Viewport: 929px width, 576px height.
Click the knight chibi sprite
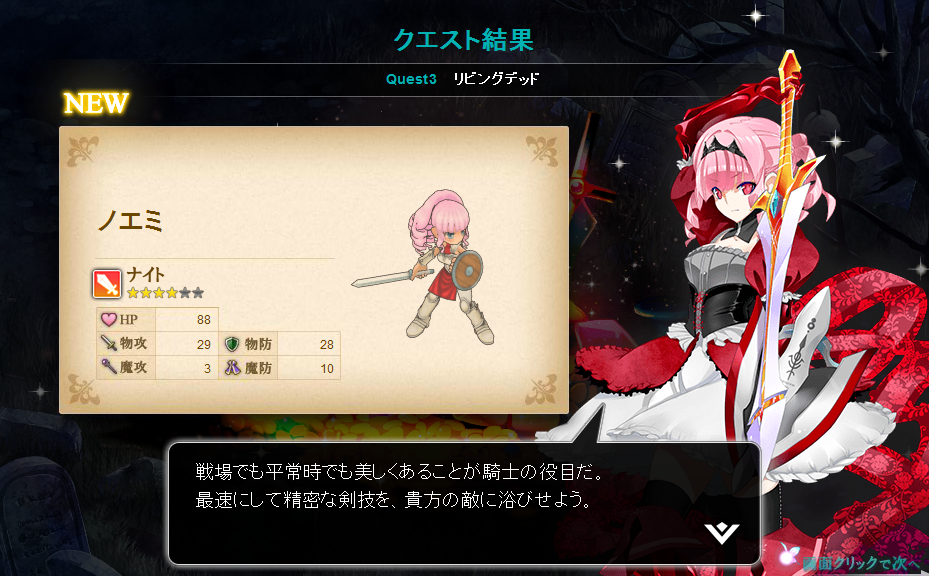pos(424,267)
